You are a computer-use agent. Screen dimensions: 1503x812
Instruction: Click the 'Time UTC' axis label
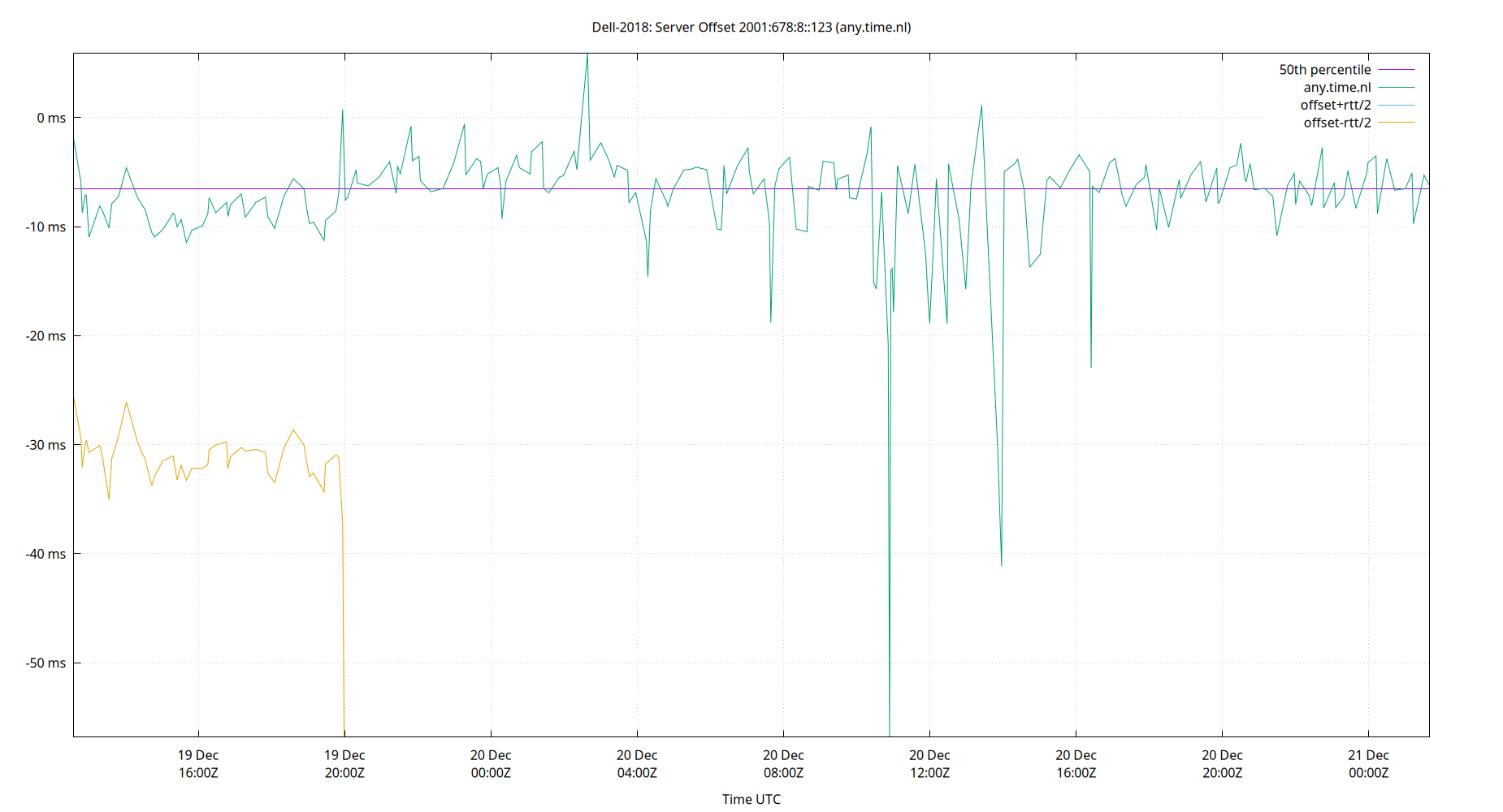[x=751, y=799]
